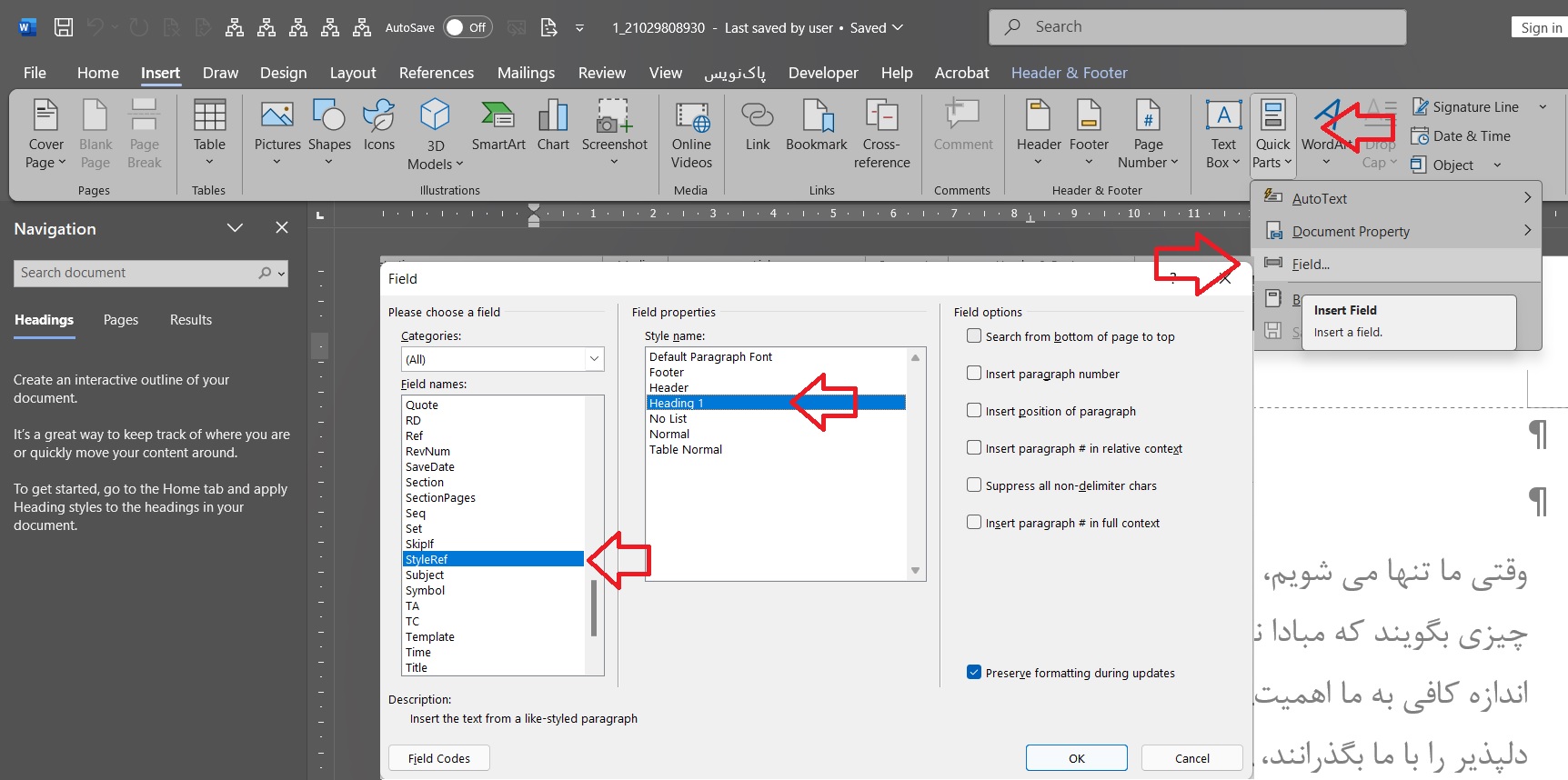Check Search from bottom of page to top
Viewport: 1568px width, 780px height.
974,336
